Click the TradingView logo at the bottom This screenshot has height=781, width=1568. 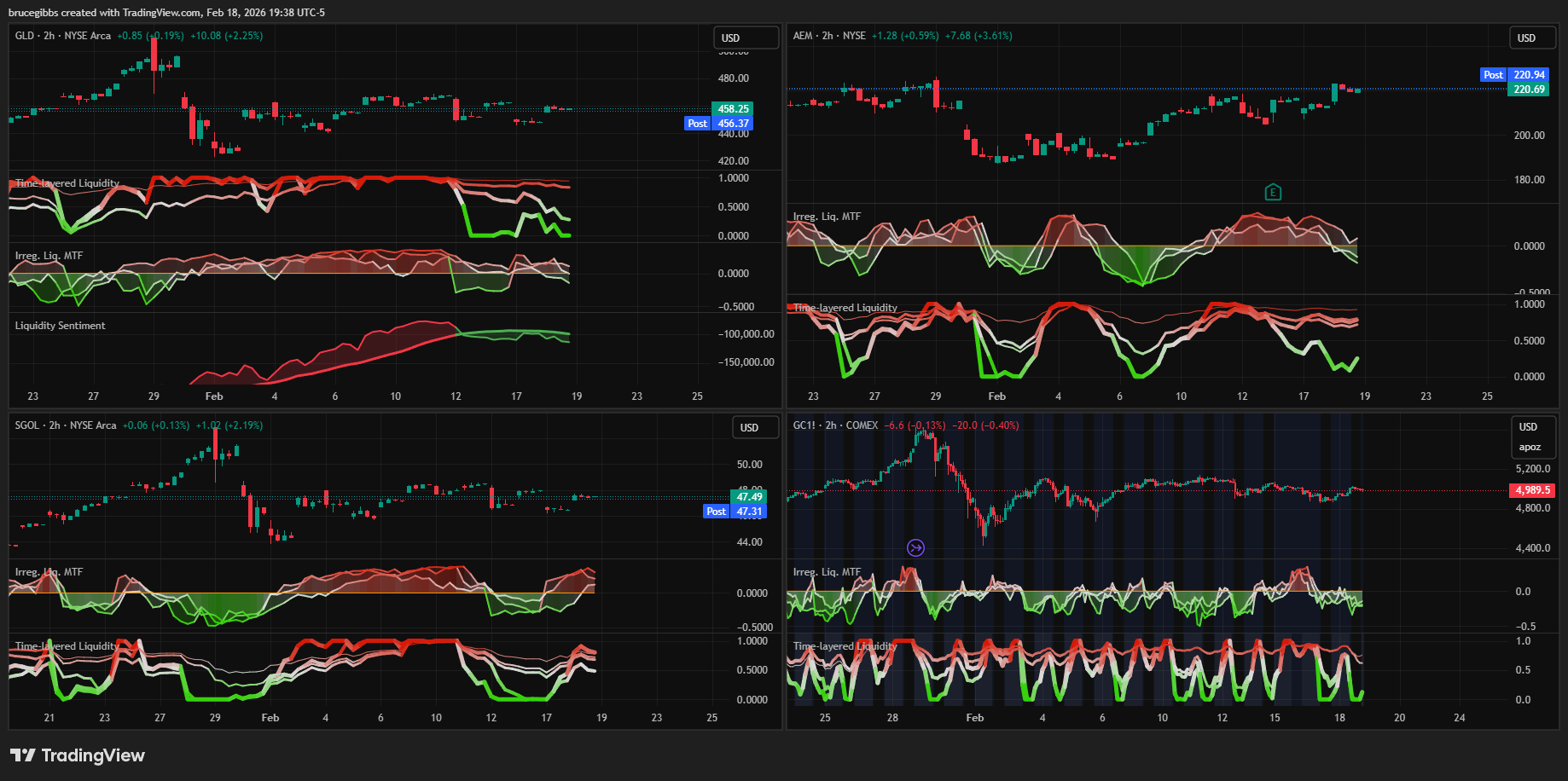pyautogui.click(x=78, y=755)
